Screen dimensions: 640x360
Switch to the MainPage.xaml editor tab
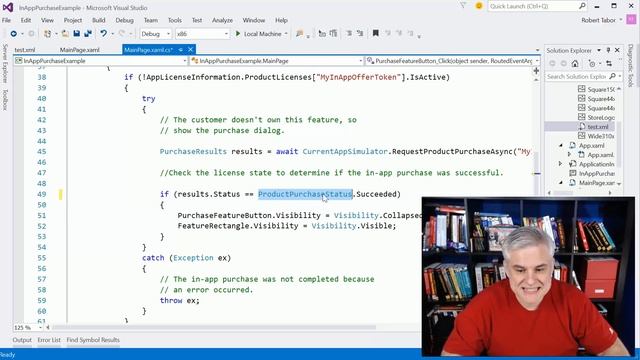tap(80, 50)
